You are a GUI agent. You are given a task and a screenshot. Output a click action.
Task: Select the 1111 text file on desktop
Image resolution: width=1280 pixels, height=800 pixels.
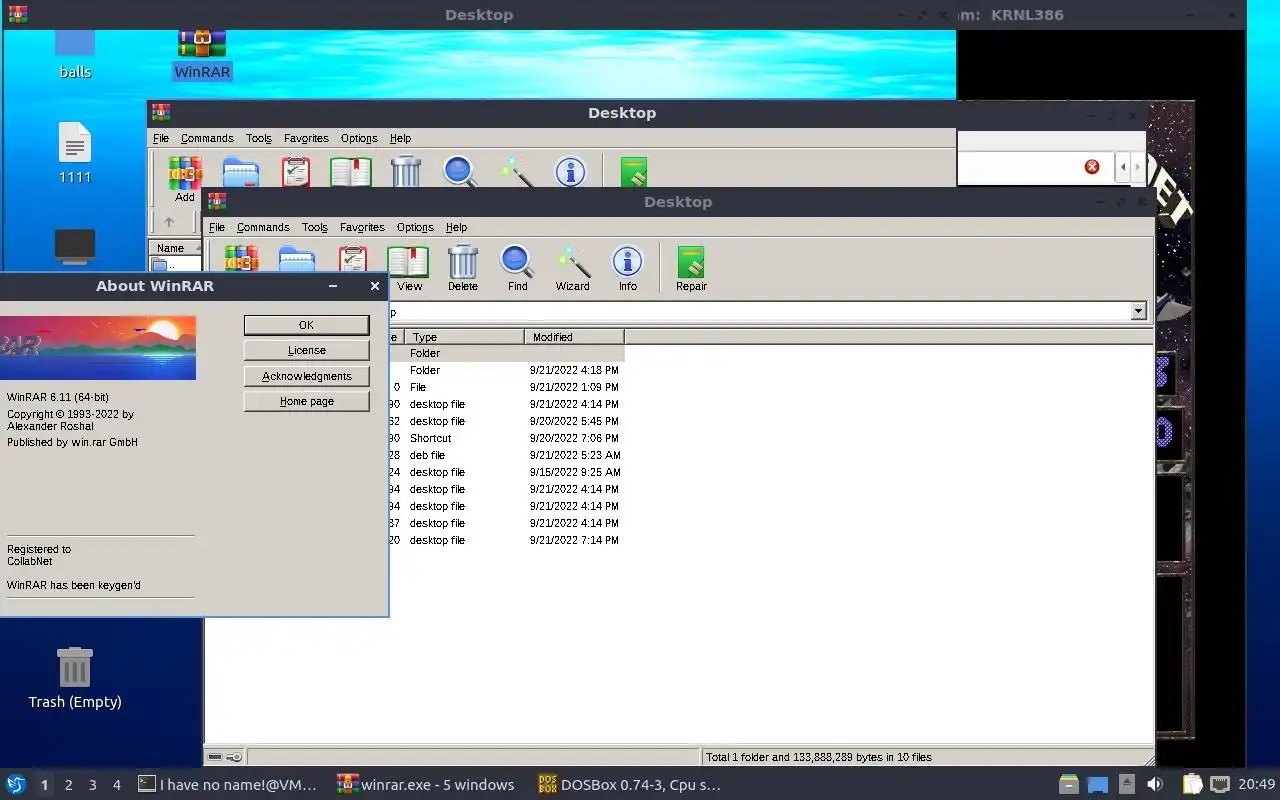[x=75, y=153]
